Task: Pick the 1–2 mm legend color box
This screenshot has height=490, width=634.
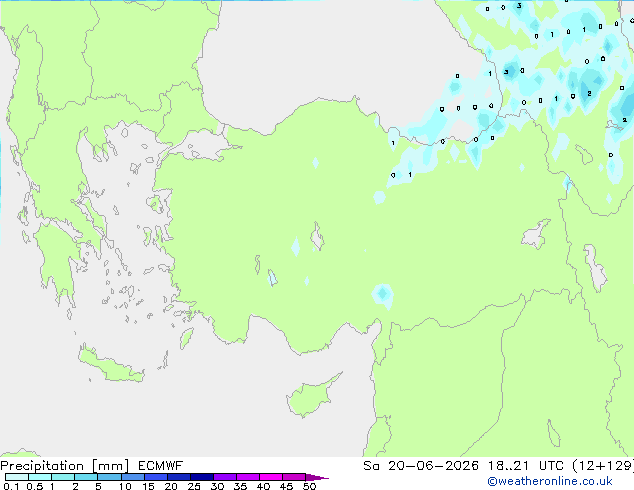Action: (x=63, y=477)
